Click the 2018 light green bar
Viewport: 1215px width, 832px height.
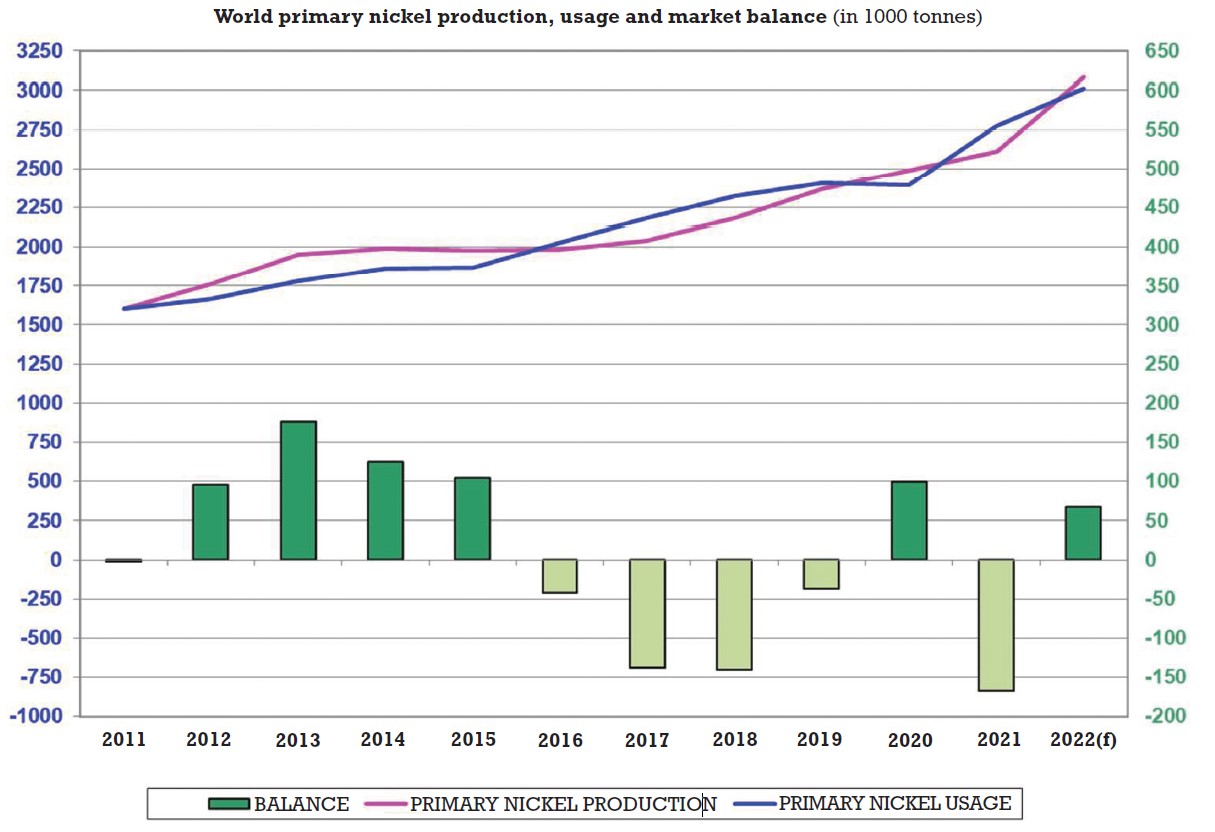734,615
